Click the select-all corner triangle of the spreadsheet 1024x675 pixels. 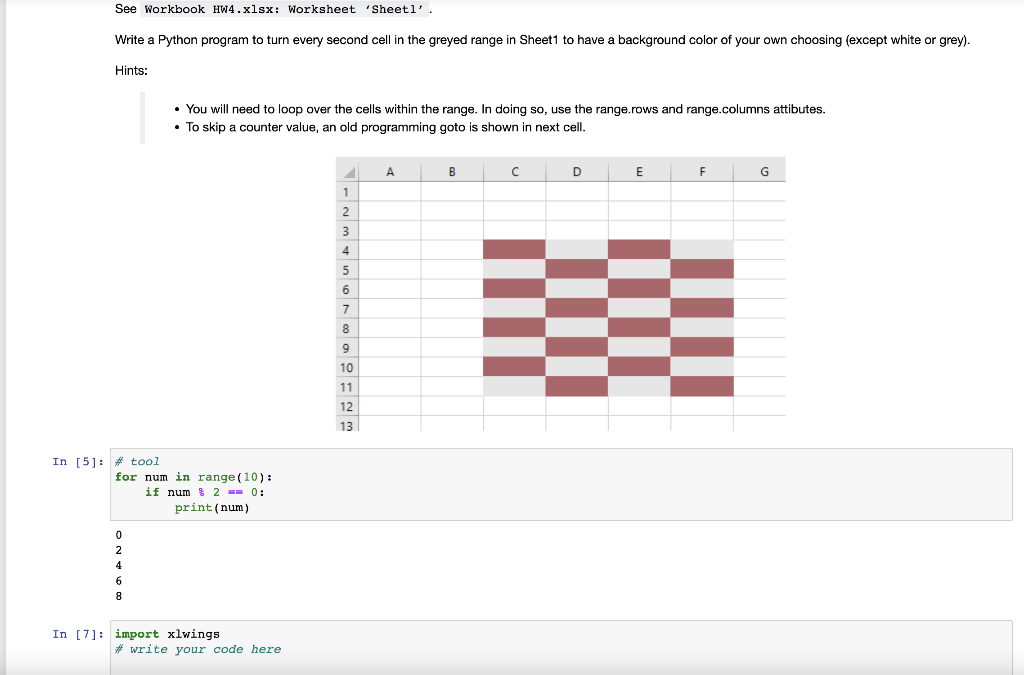[347, 170]
